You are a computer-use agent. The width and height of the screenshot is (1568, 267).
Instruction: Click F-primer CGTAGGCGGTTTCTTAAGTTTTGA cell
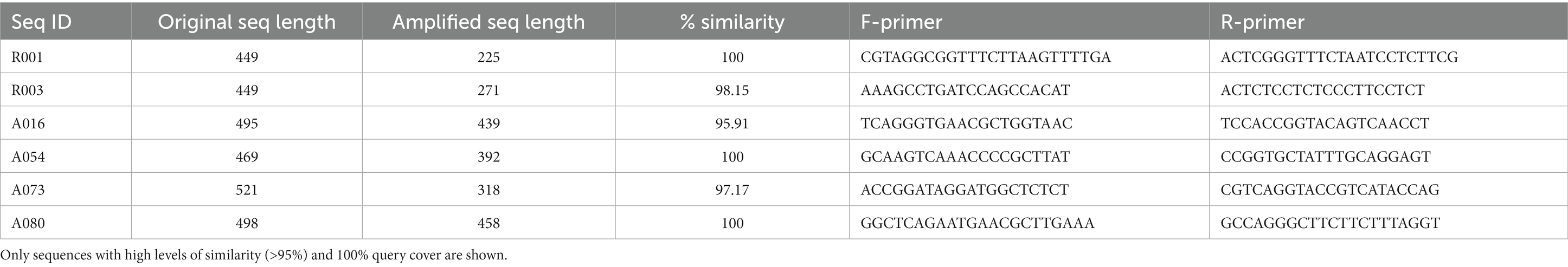coord(1029,57)
